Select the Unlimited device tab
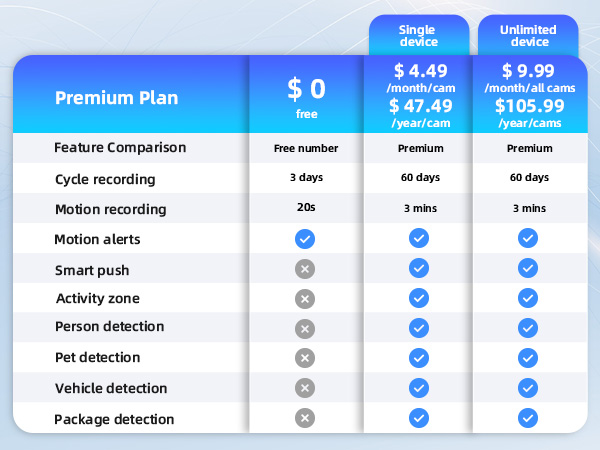 tap(529, 36)
